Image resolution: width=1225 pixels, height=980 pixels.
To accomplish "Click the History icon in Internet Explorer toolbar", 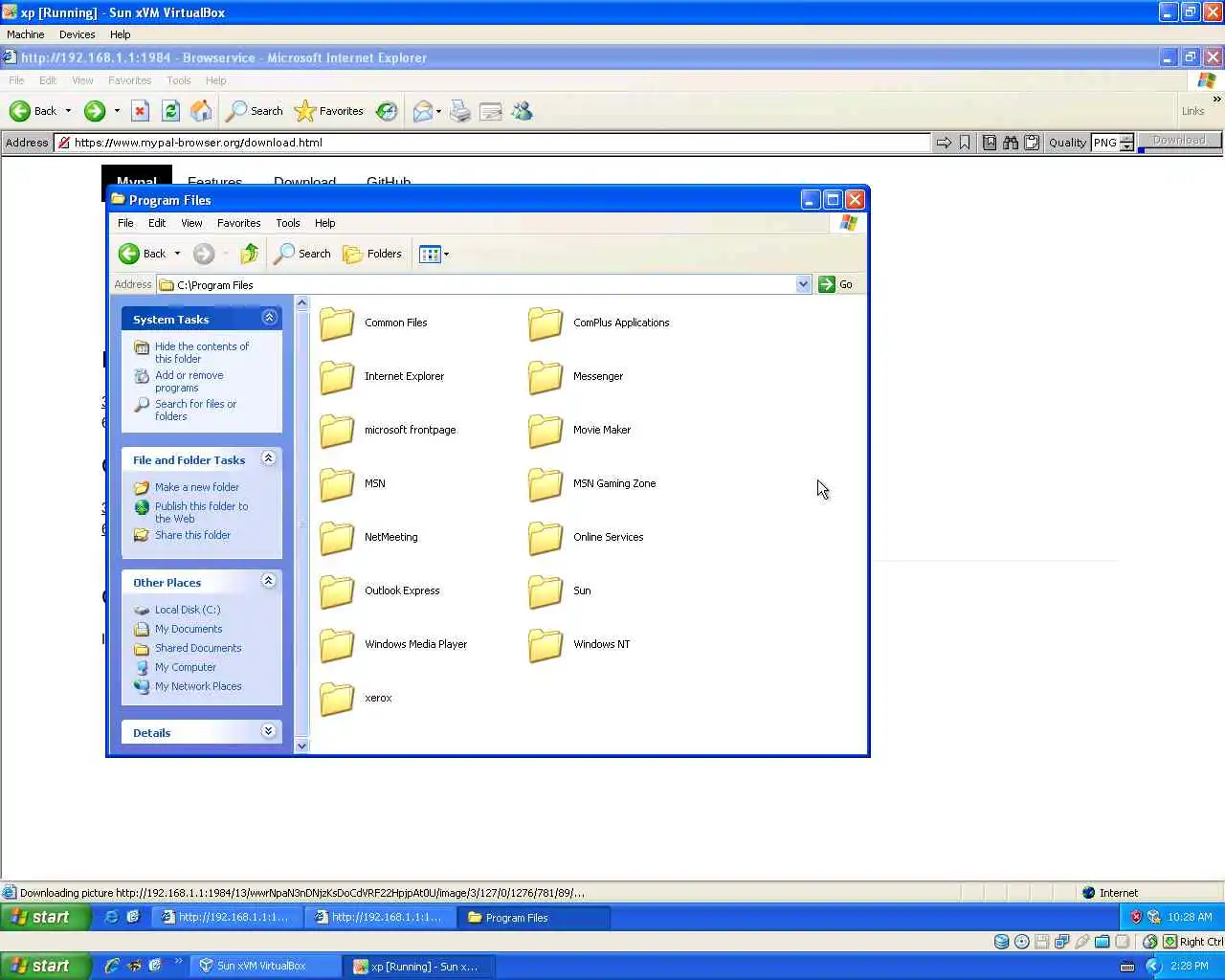I will (x=387, y=111).
